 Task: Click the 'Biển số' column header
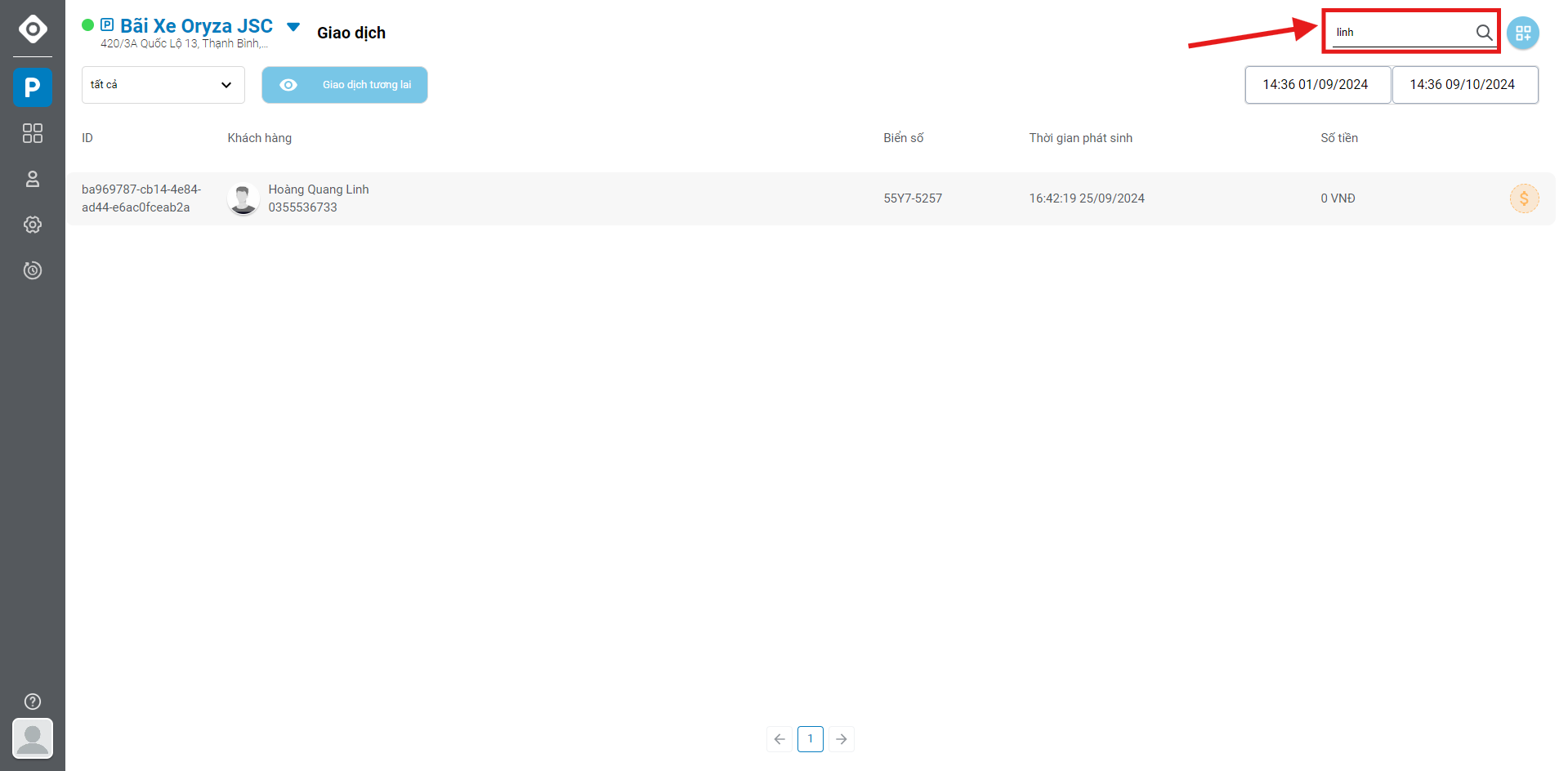[904, 138]
